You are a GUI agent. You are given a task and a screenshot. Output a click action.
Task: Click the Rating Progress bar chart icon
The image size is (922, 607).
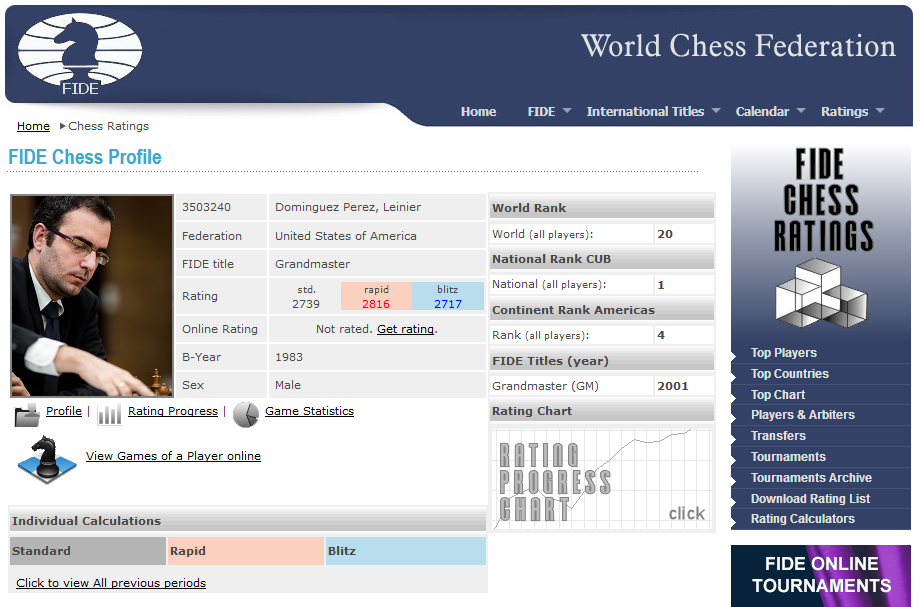(109, 414)
